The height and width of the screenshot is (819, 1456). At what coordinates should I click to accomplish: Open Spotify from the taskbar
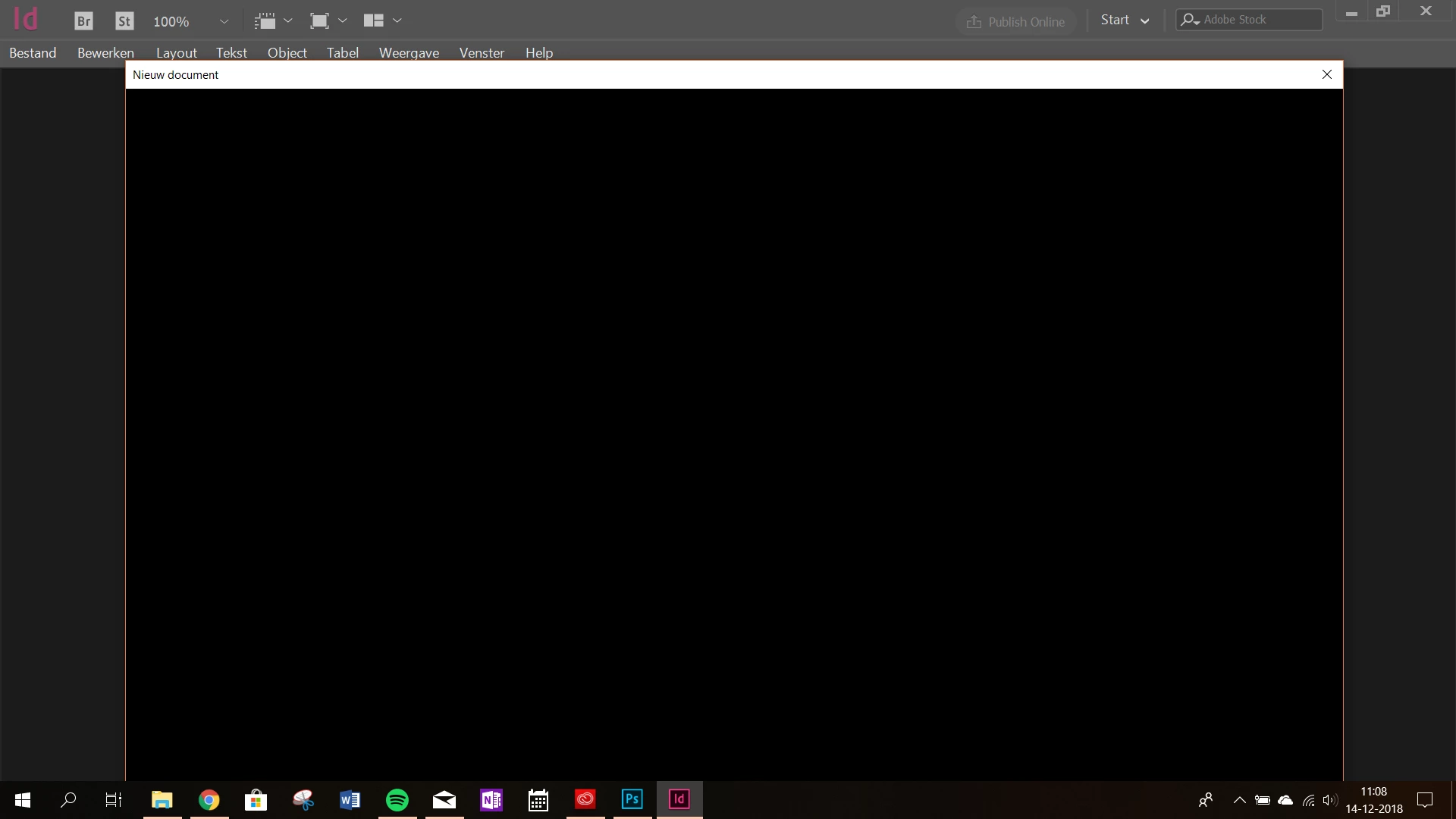click(x=397, y=799)
